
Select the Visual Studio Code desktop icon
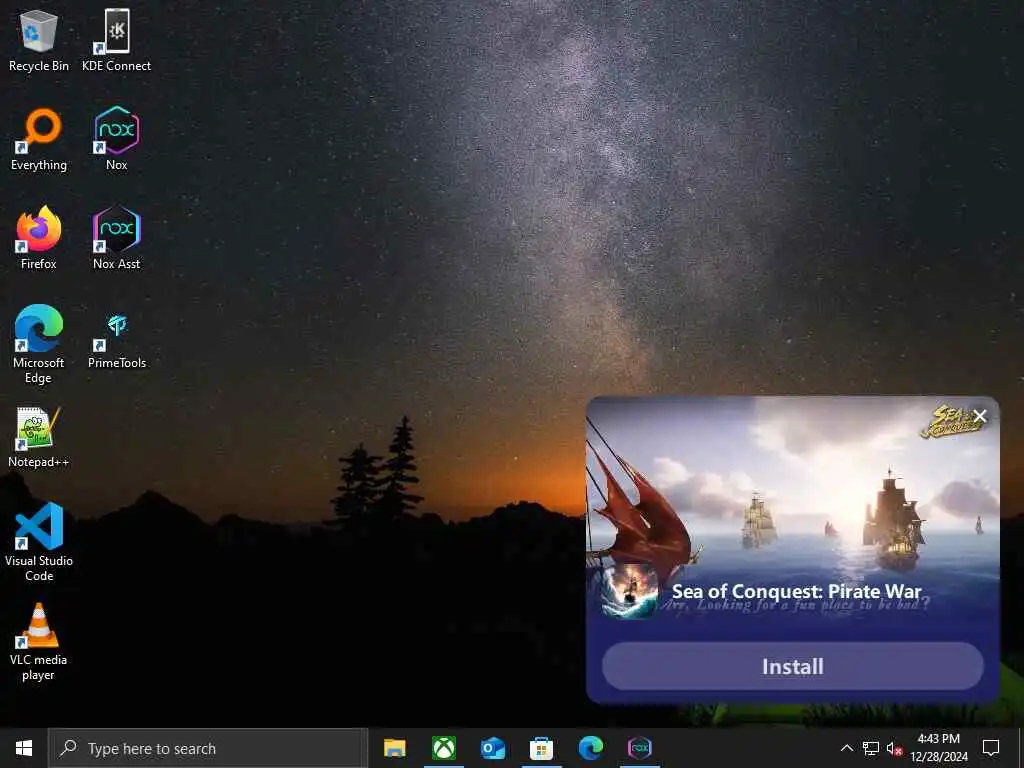point(39,542)
